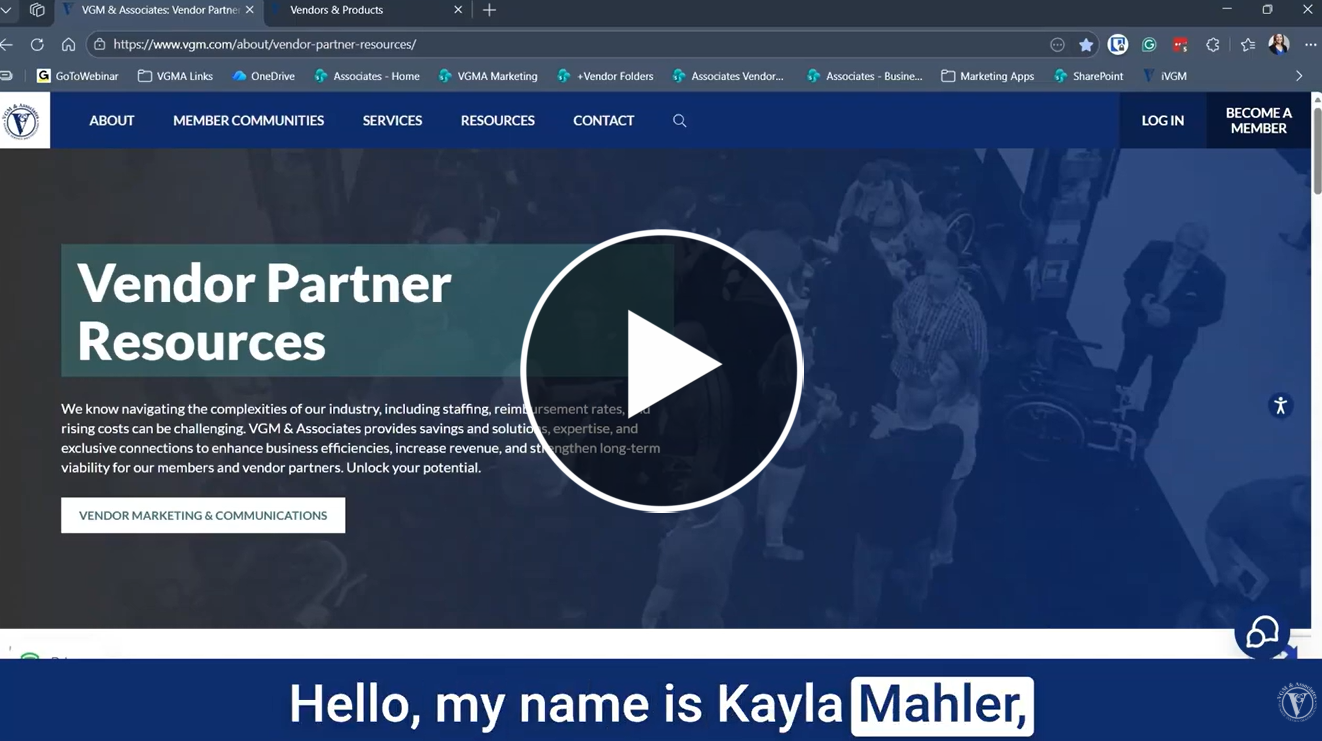The image size is (1322, 741).
Task: Open the Grammarly extension icon
Action: point(1149,45)
